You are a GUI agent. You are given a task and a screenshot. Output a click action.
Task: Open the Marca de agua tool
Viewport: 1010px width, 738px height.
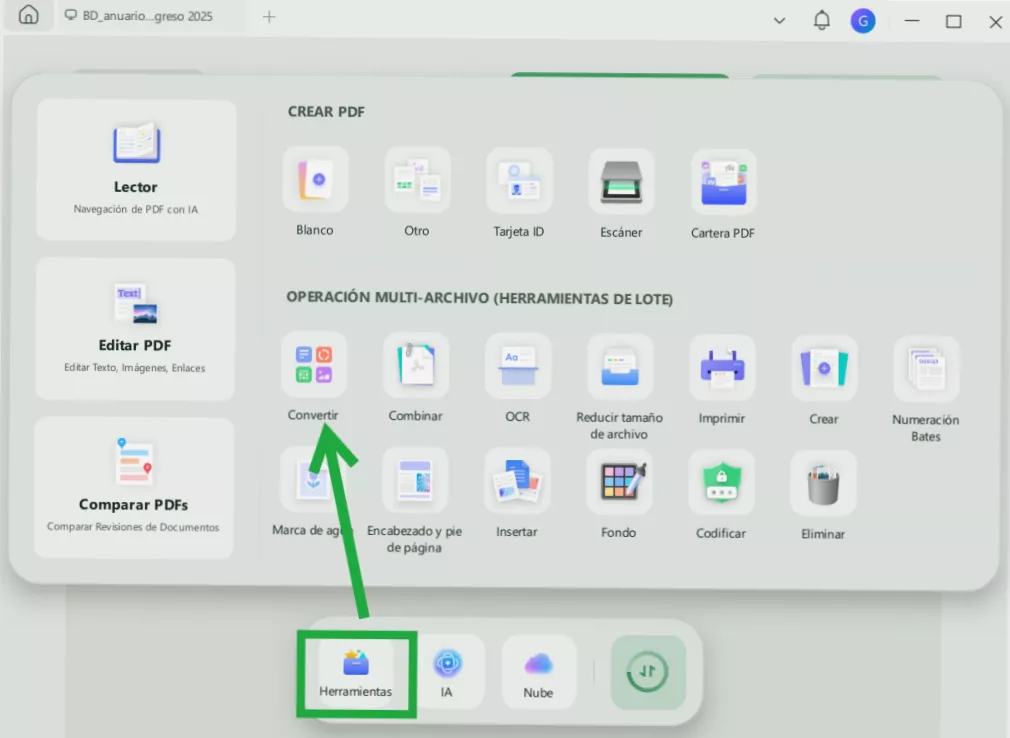click(x=312, y=480)
